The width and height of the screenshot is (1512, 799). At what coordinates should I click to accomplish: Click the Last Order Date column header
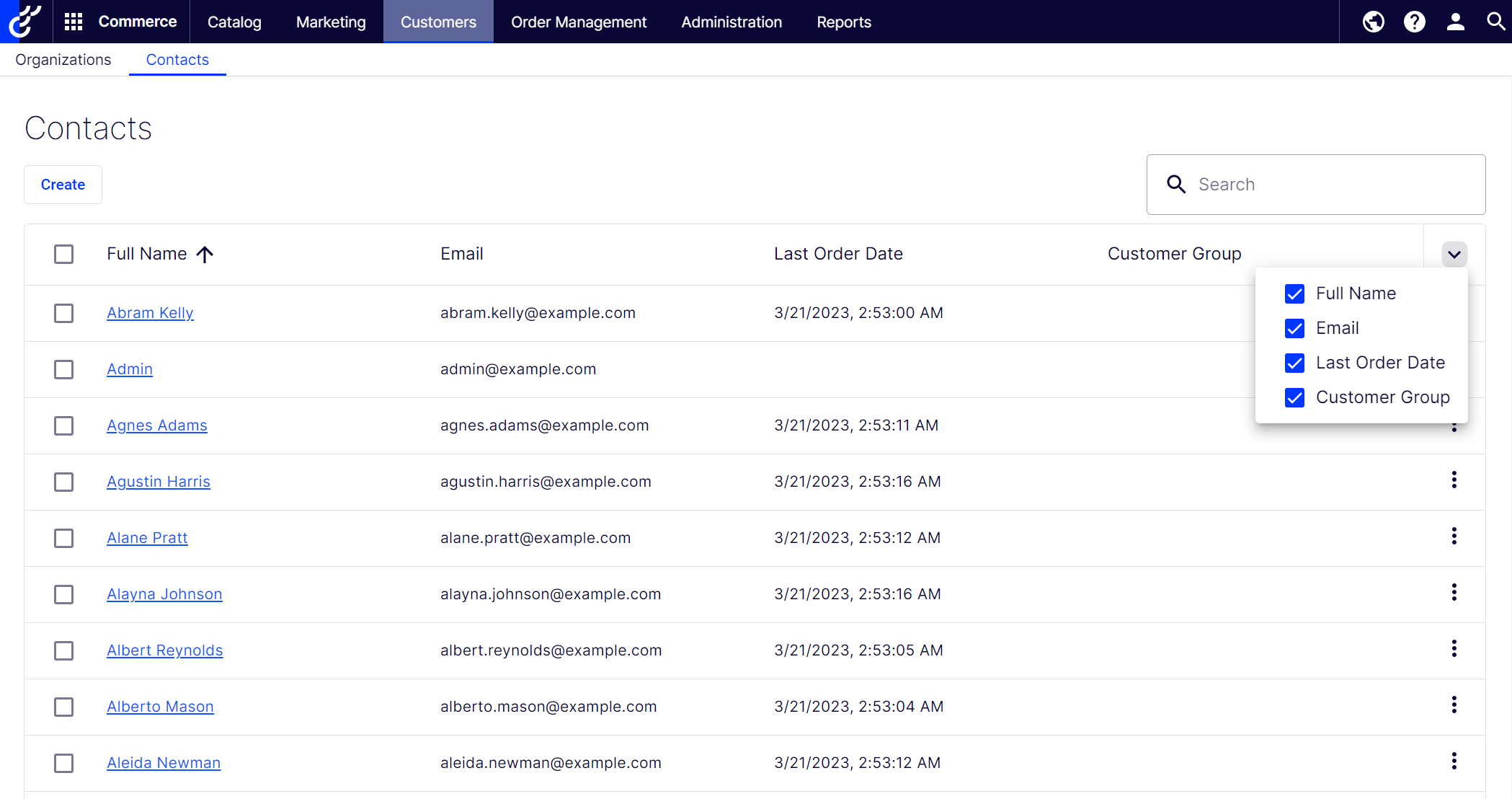click(838, 254)
